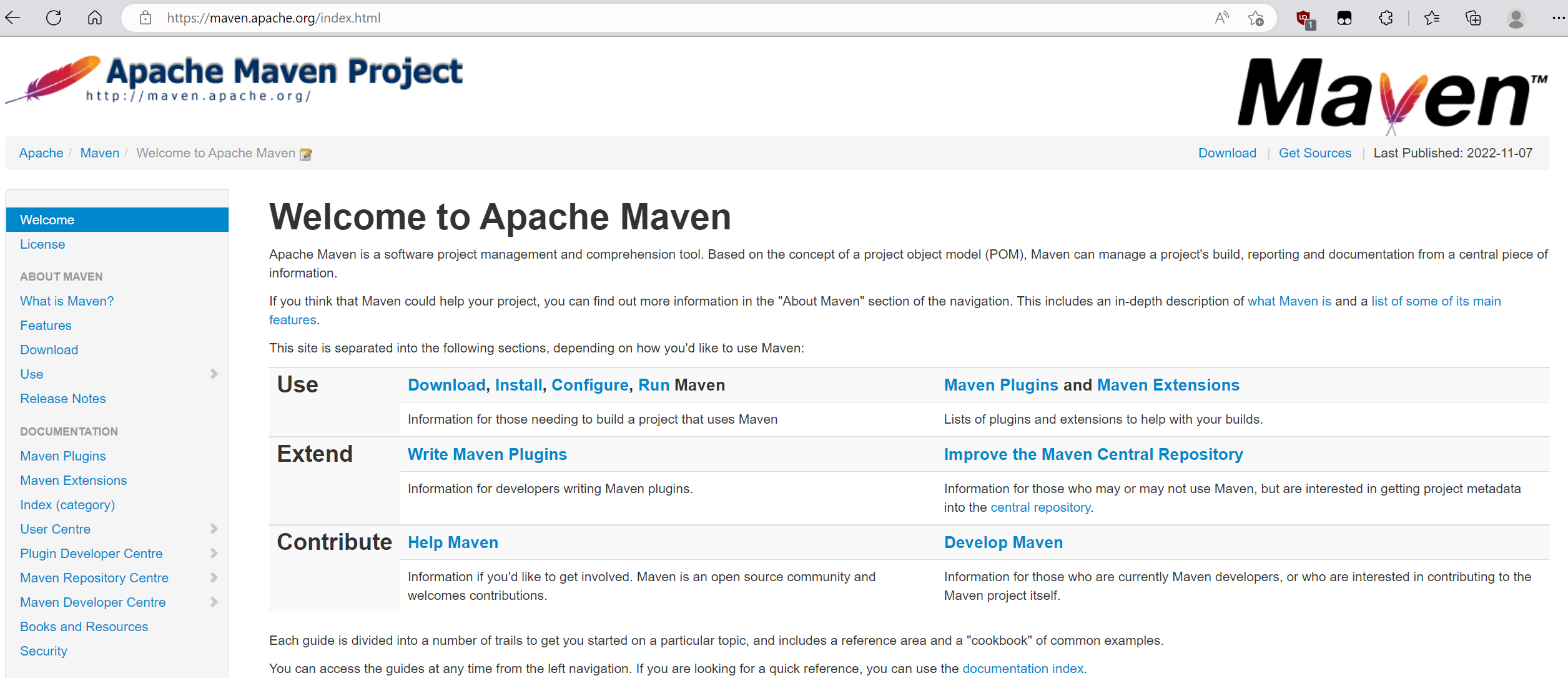Click the 'Welcome to Apache Maven' main heading
This screenshot has width=1568, height=678.
tap(500, 217)
